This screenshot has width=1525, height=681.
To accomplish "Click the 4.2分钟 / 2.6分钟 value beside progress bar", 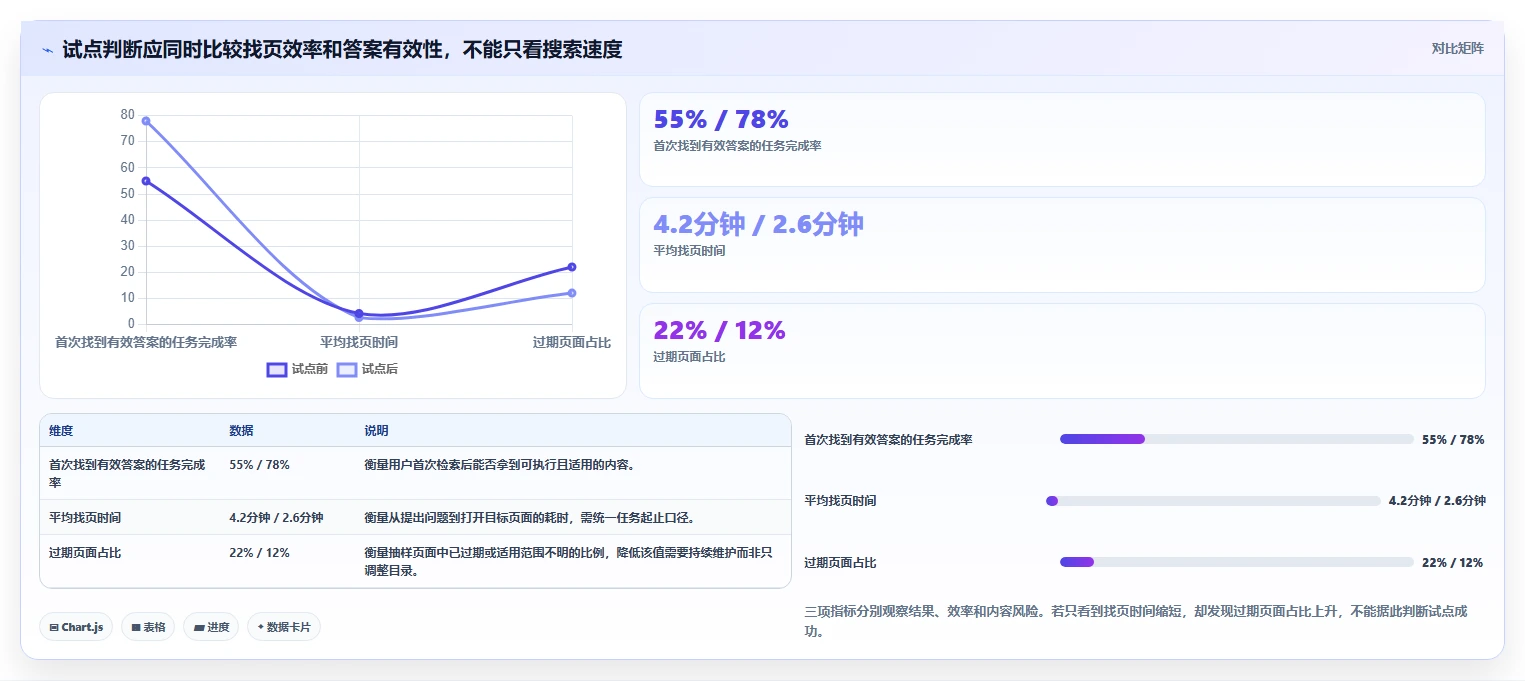I will click(x=1437, y=501).
